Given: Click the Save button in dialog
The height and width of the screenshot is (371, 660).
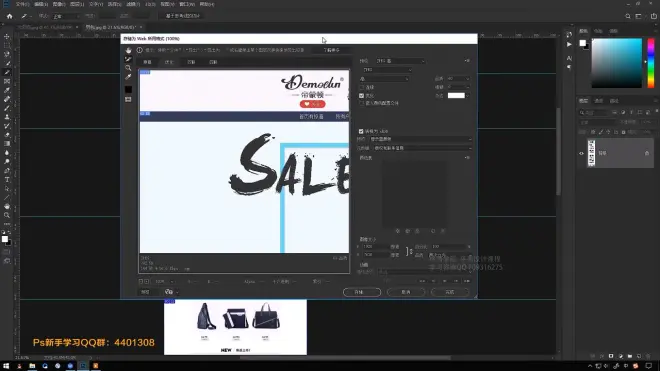Looking at the screenshot, I should [362, 292].
